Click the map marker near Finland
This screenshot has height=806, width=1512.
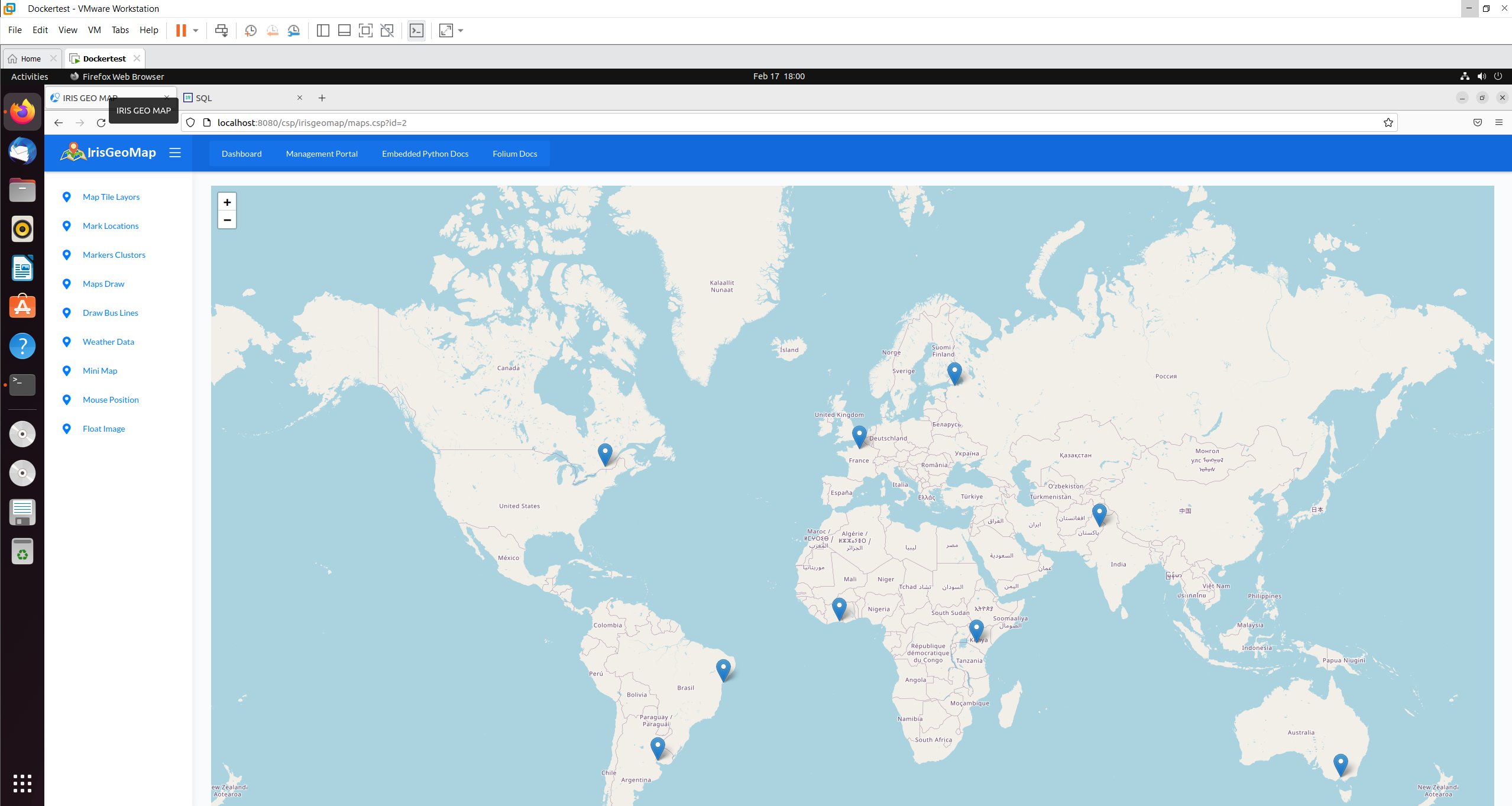pyautogui.click(x=954, y=372)
